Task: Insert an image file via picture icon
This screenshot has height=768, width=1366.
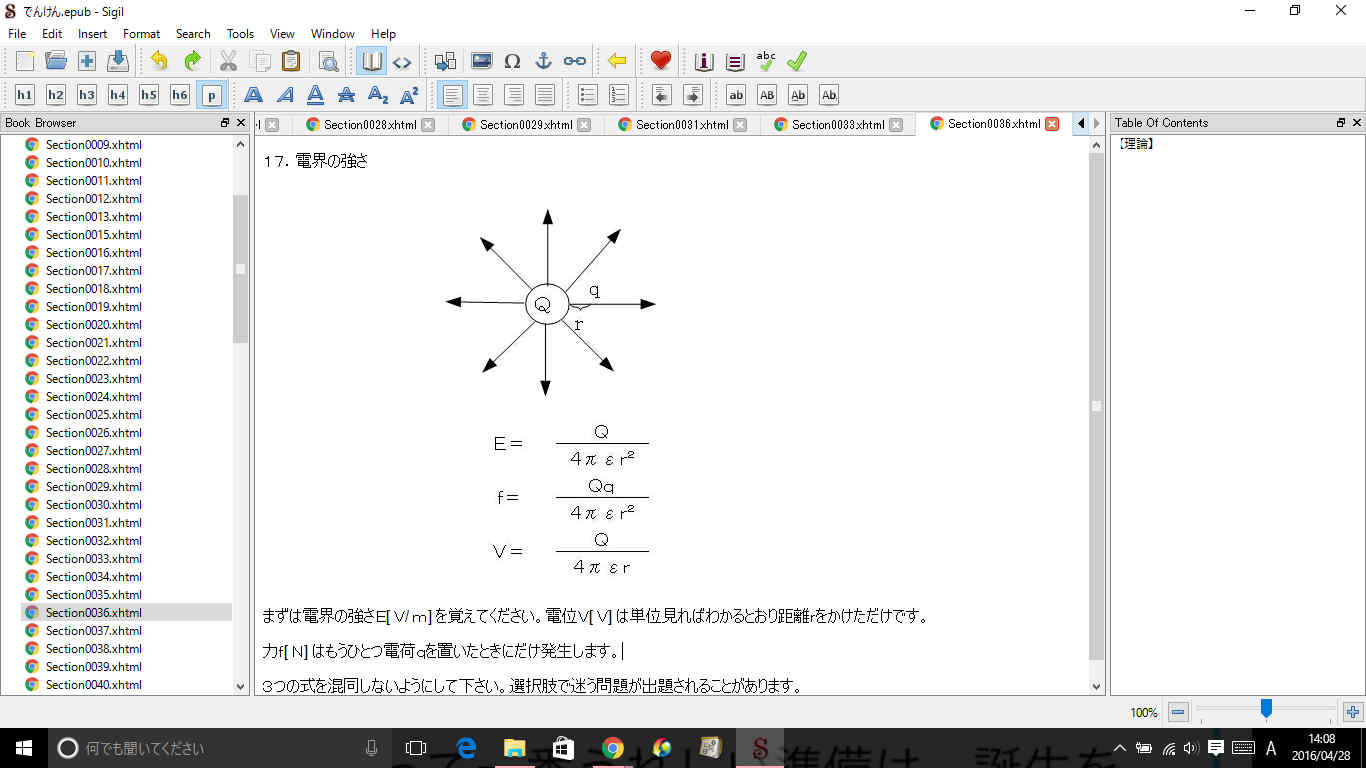Action: tap(481, 61)
